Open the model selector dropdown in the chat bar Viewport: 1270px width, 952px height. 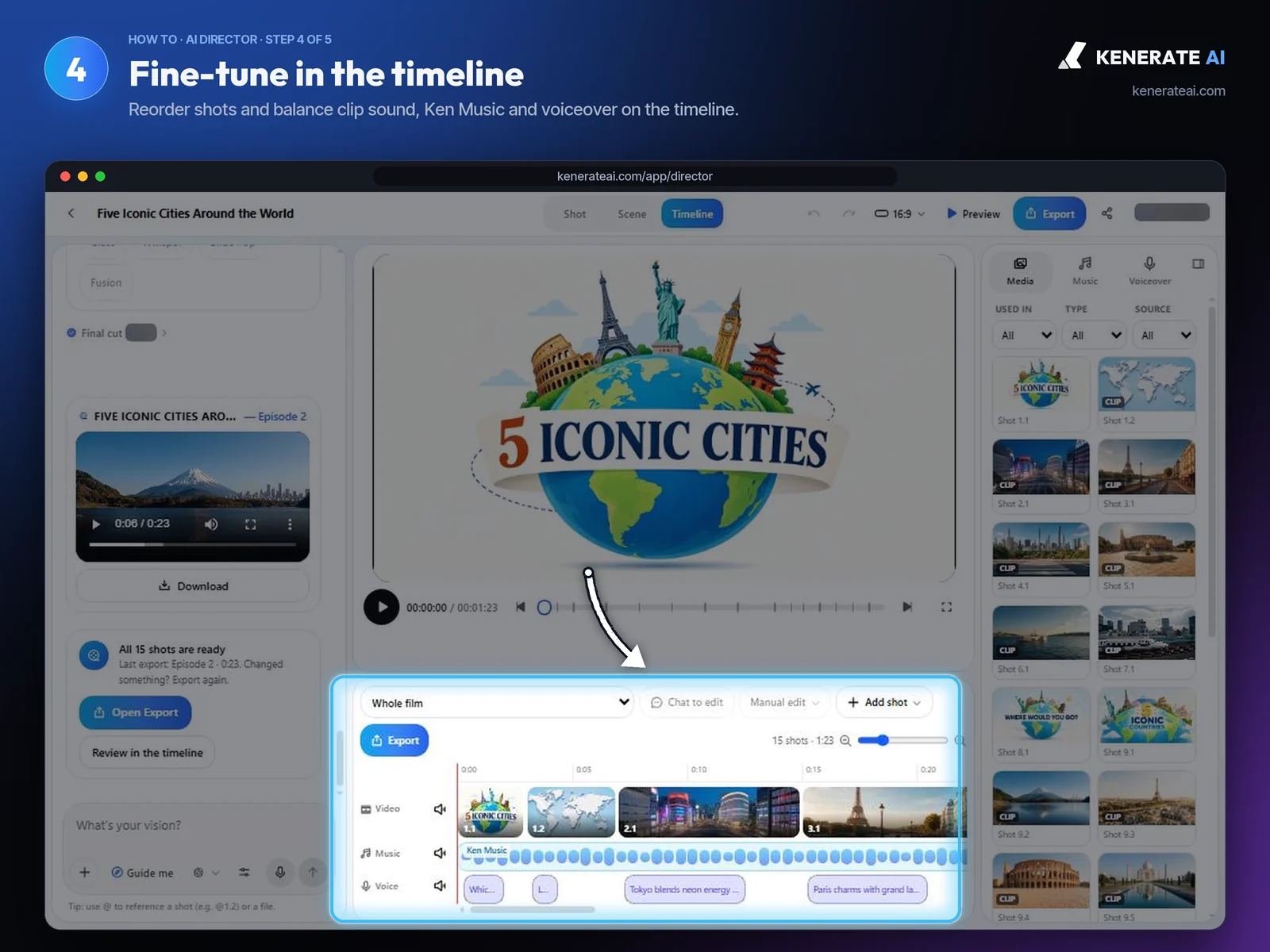206,873
